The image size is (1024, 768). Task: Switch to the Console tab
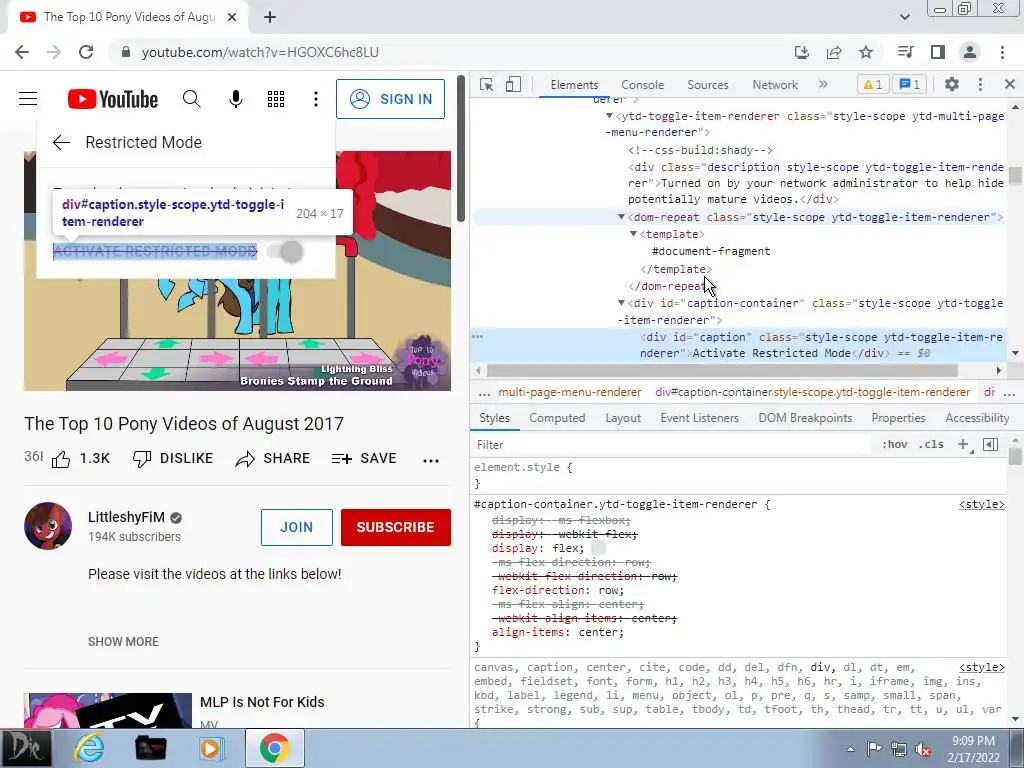(643, 85)
